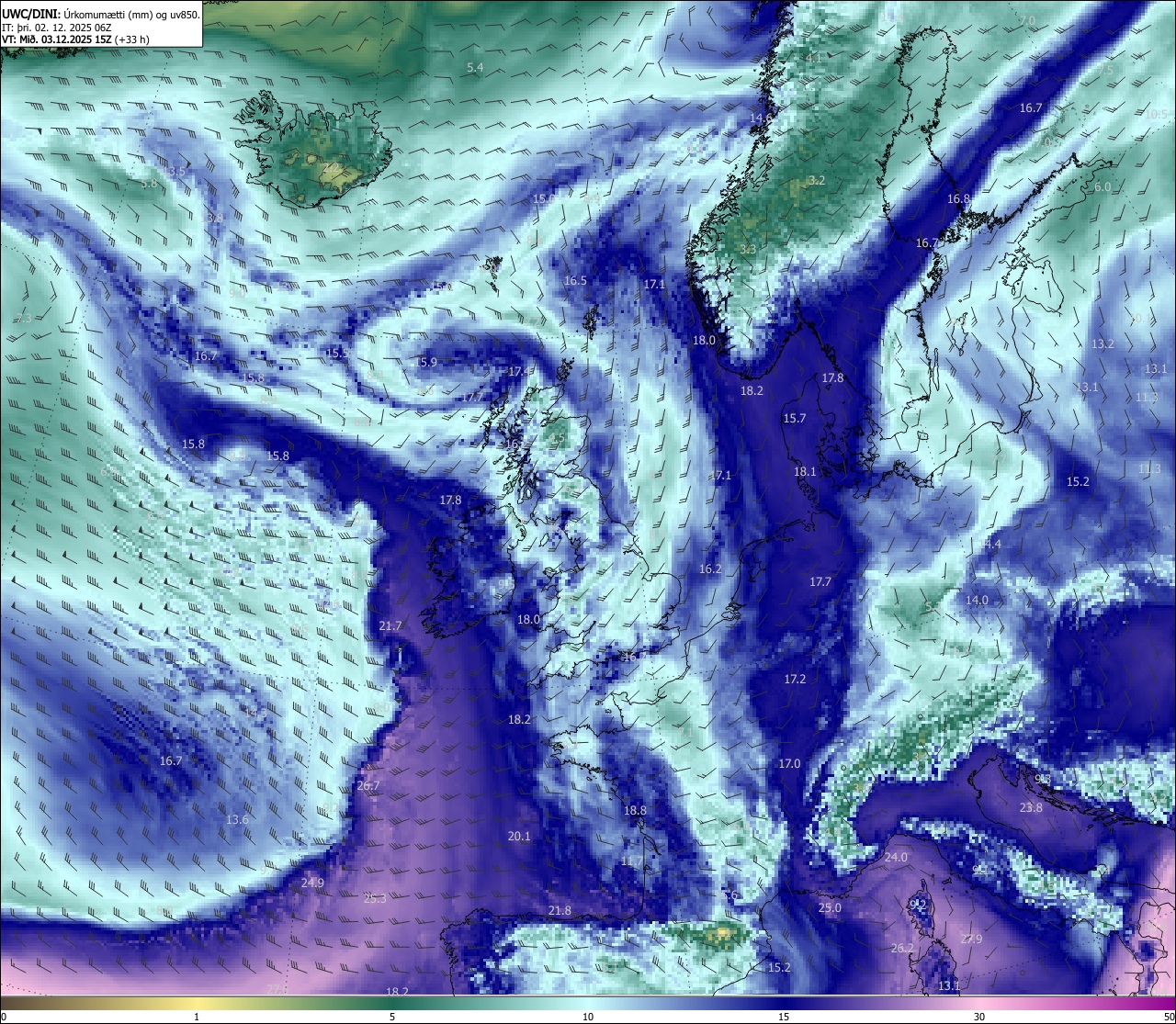Click the value 25.0 on the map
Image resolution: width=1176 pixels, height=1024 pixels.
coord(830,908)
